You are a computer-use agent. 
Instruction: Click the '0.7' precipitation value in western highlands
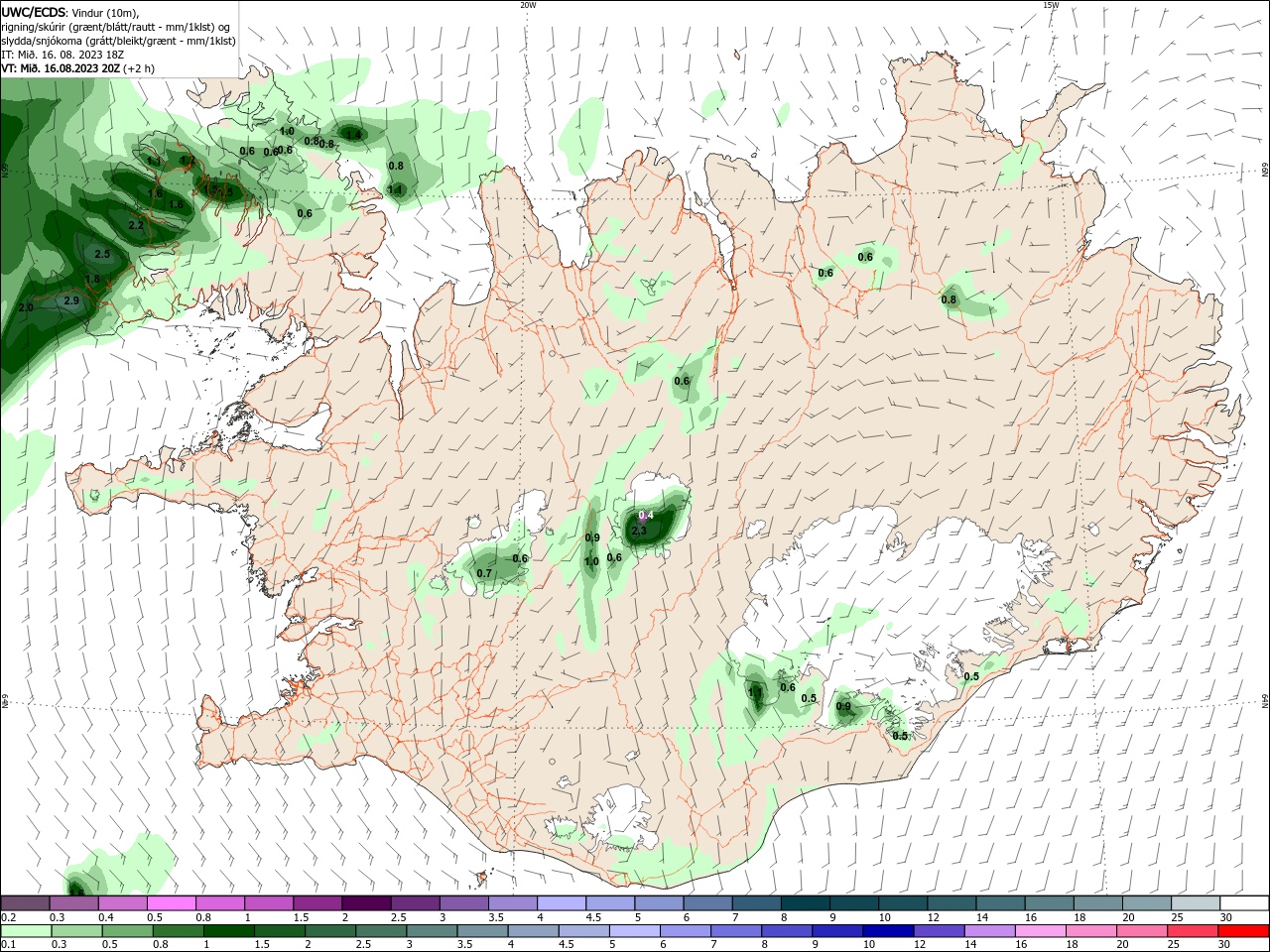484,573
